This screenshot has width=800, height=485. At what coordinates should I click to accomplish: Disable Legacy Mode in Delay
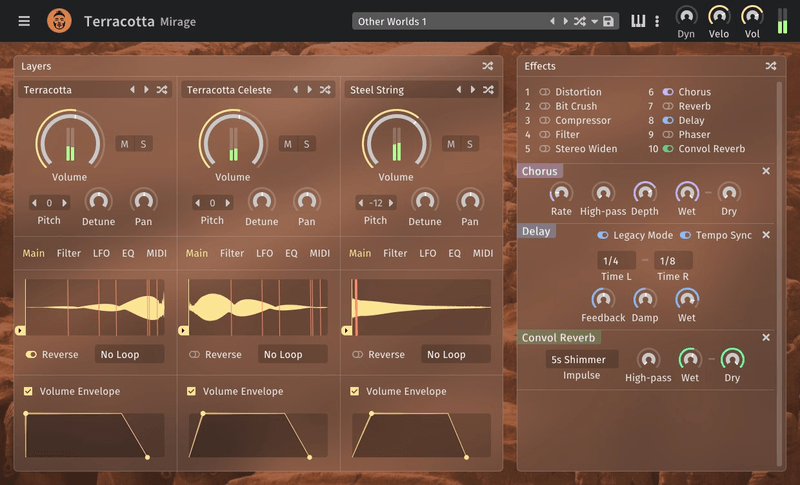pos(603,235)
